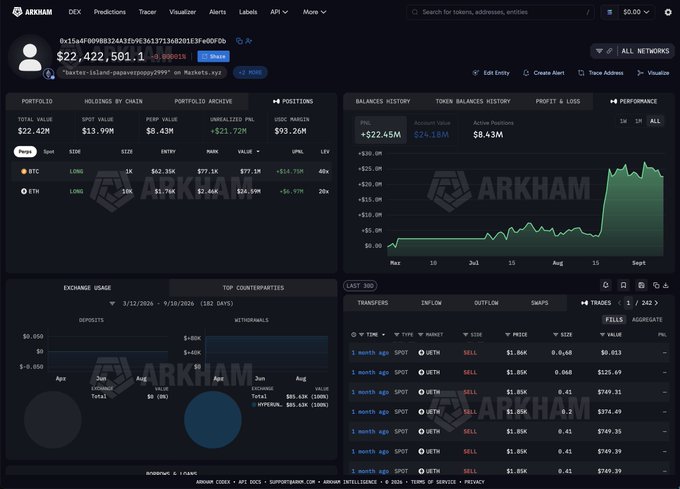Click Edit Entity

tap(491, 73)
